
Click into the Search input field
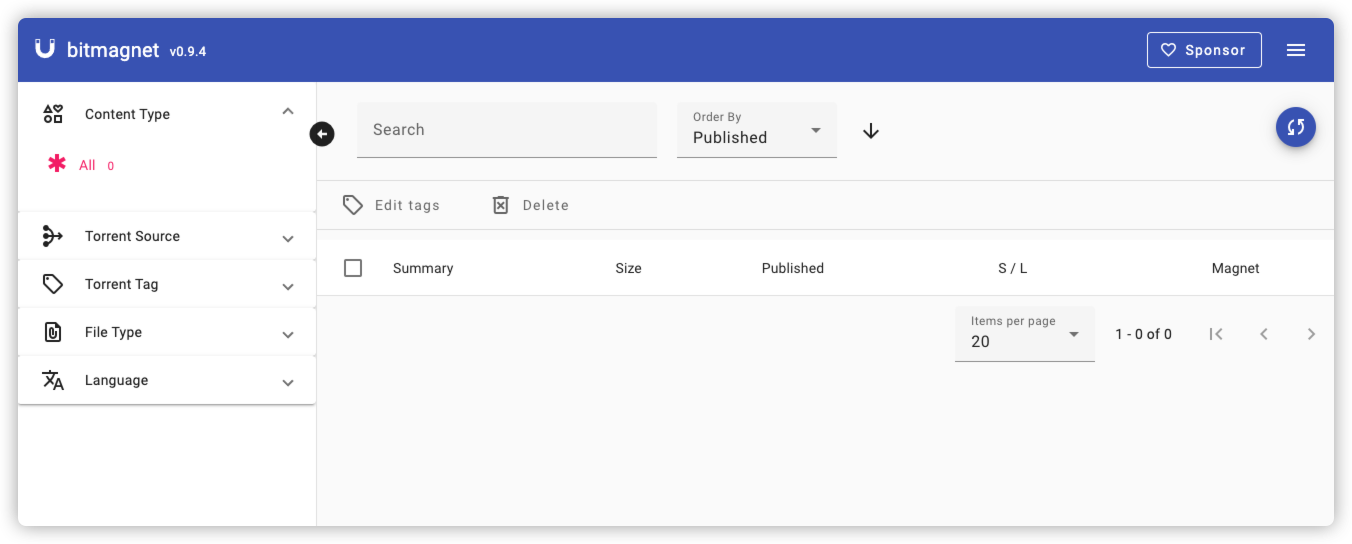[507, 130]
